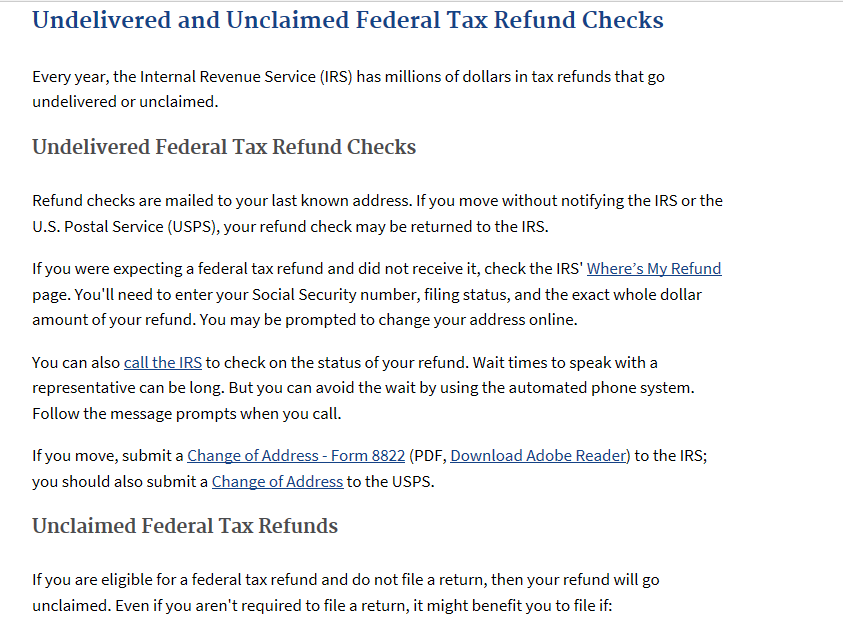Screen dimensions: 843x638
Task: Open the Where's My Refund link
Action: coord(654,269)
